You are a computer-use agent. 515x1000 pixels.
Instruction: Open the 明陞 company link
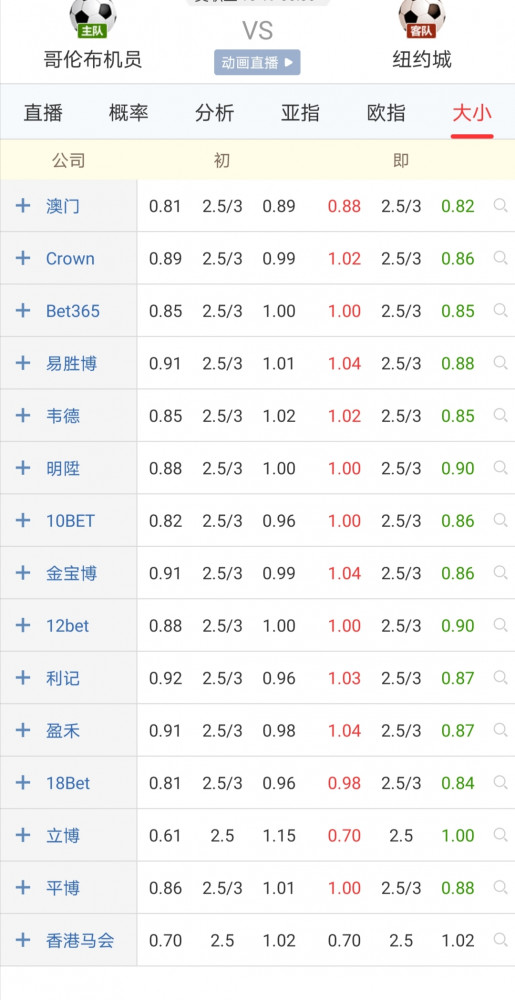62,468
